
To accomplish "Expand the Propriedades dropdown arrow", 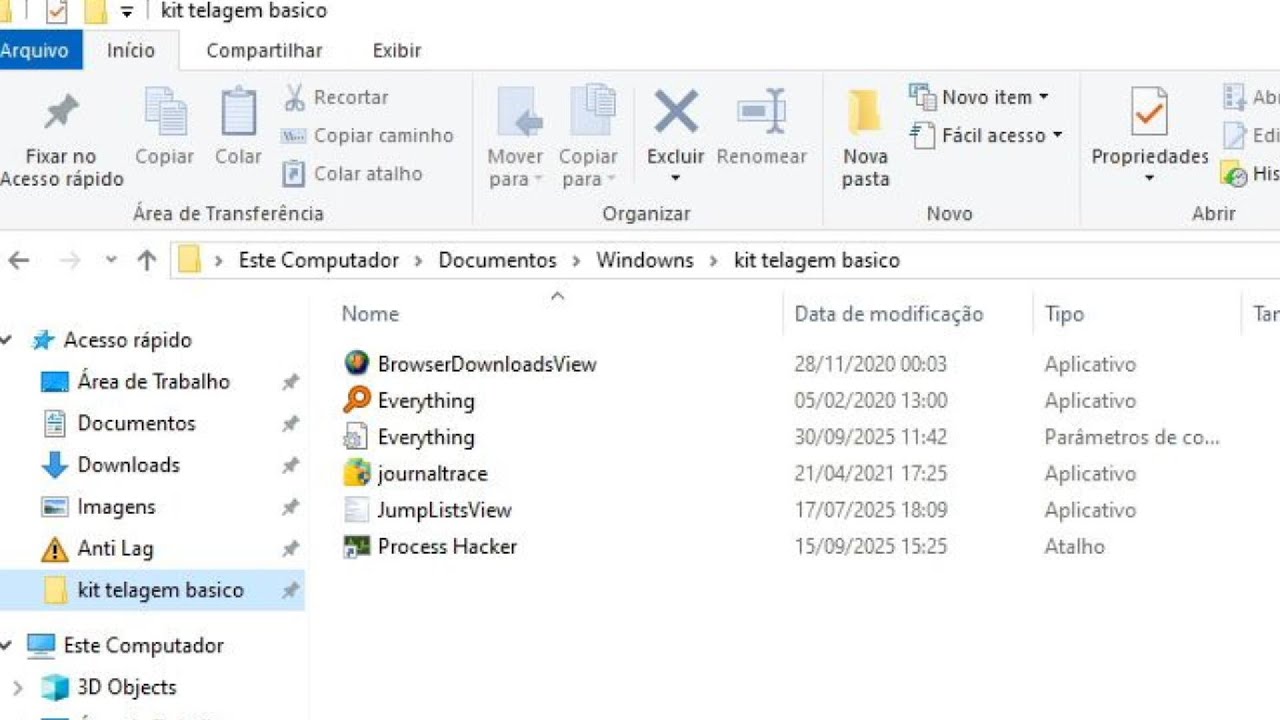I will [1149, 179].
